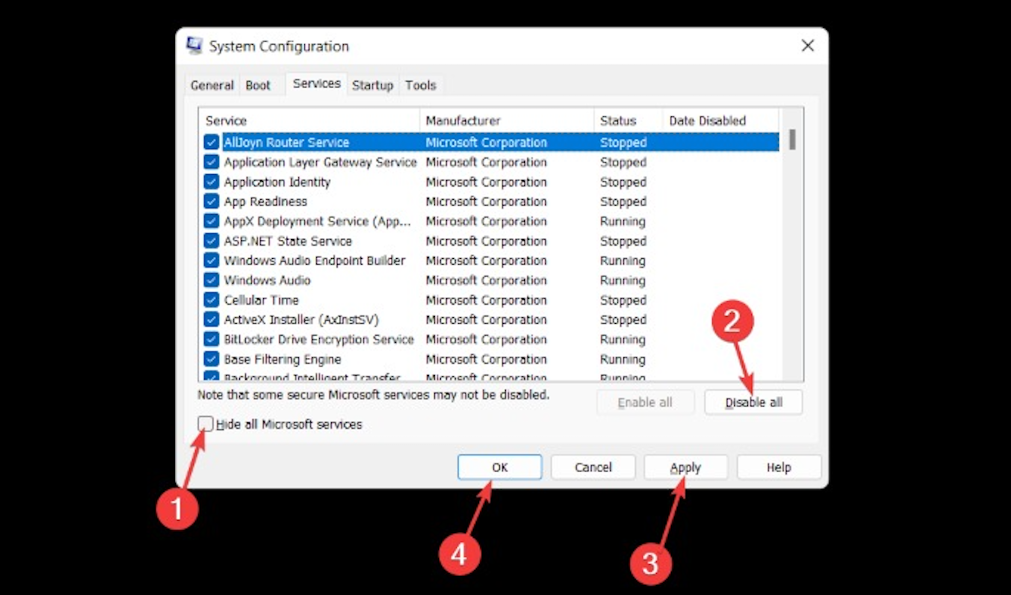The width and height of the screenshot is (1011, 595).
Task: Uncheck the AllJoyn Router Service checkbox
Action: coord(211,142)
